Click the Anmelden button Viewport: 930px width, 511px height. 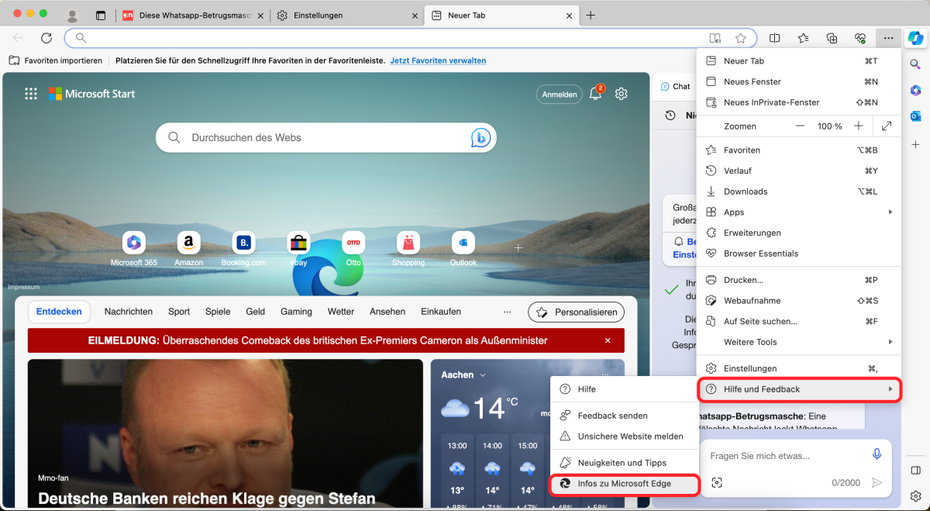point(559,94)
